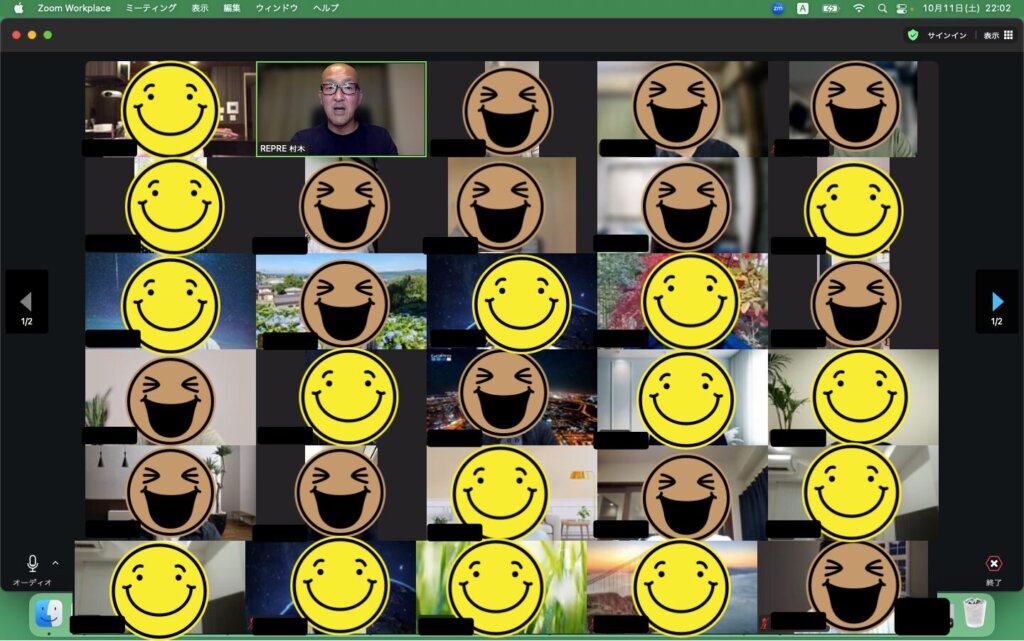Toggle the input source A icon
The image size is (1024, 641).
coord(803,8)
